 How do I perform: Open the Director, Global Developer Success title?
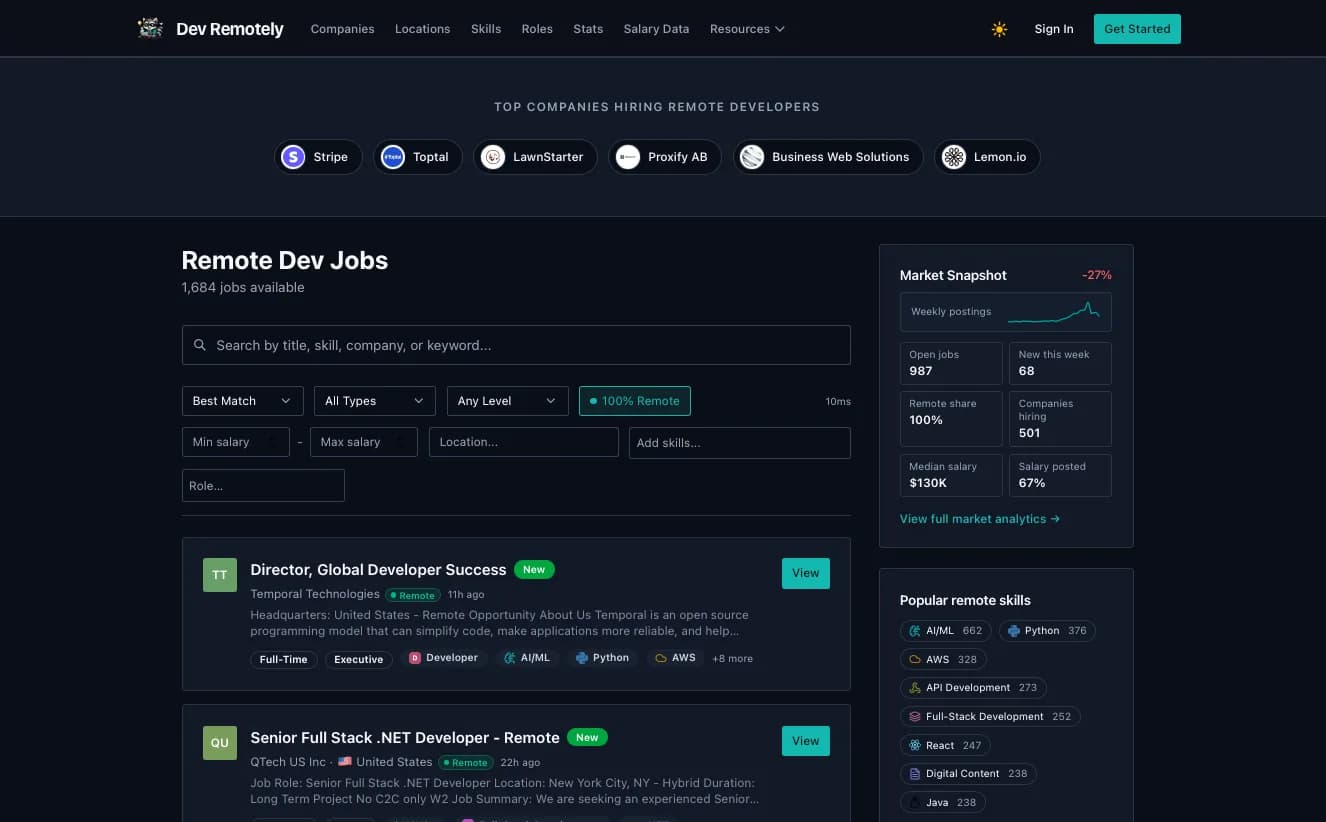(x=378, y=570)
